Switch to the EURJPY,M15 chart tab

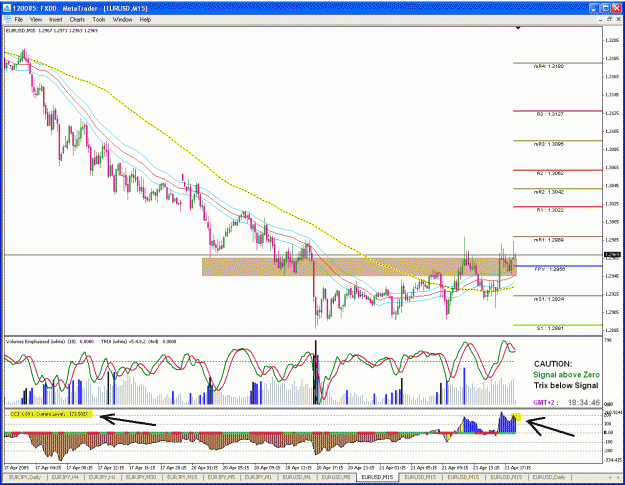tap(182, 477)
